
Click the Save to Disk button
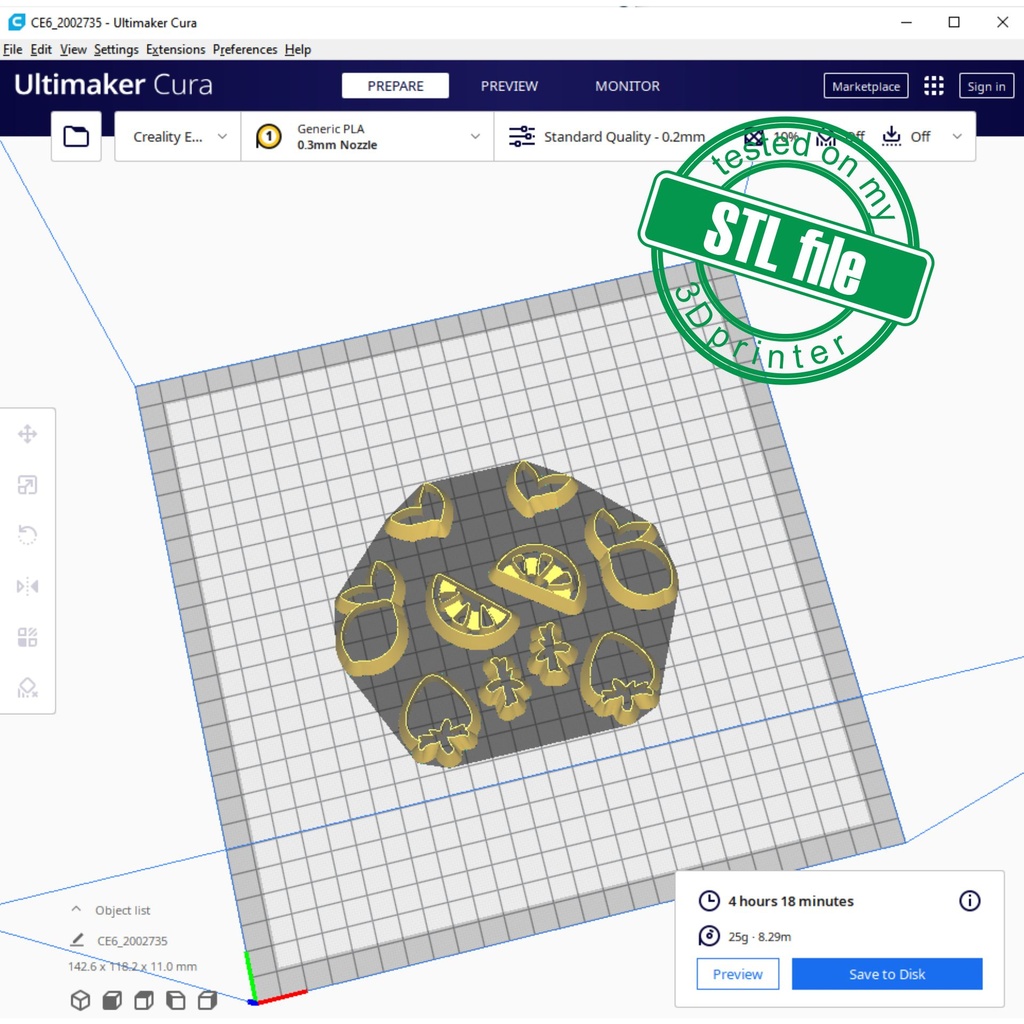(x=886, y=974)
